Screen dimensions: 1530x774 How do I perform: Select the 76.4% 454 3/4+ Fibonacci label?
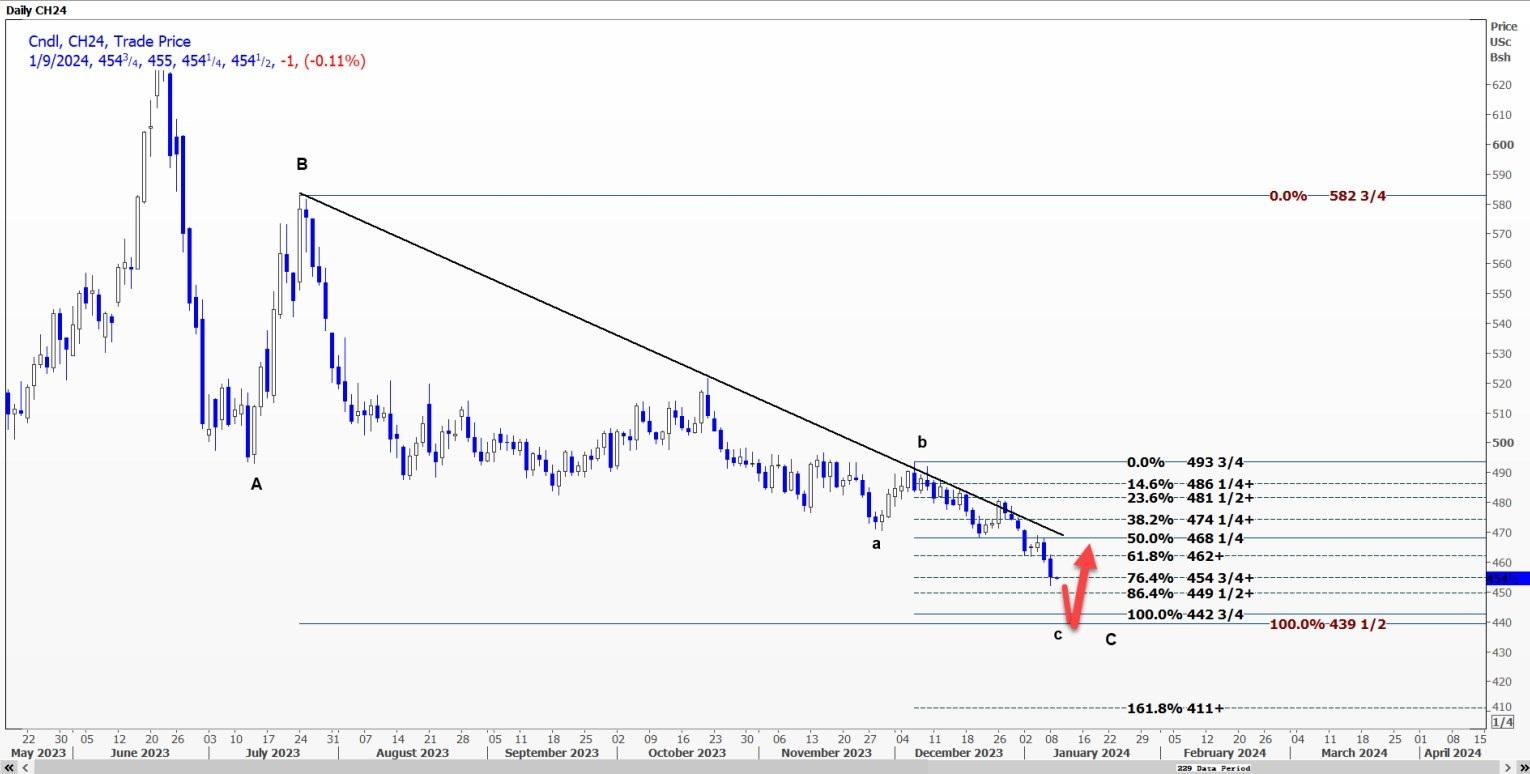pyautogui.click(x=1190, y=577)
